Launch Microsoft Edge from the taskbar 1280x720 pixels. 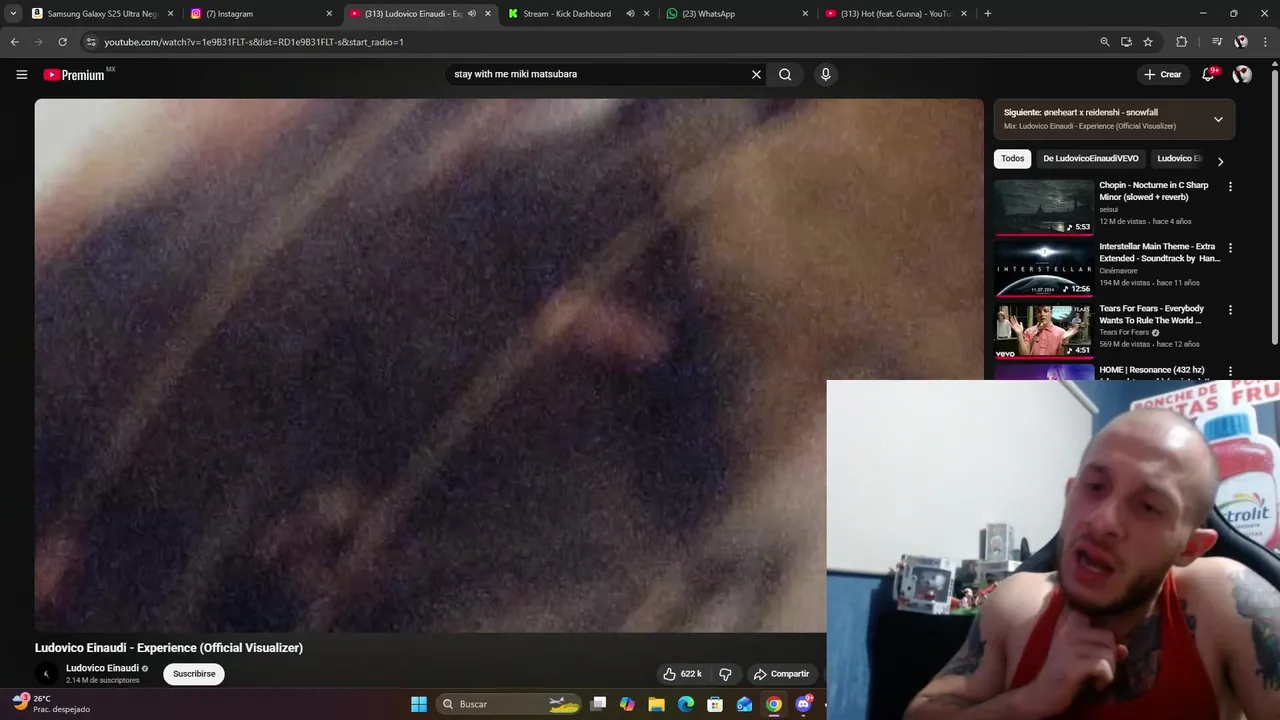tap(686, 704)
